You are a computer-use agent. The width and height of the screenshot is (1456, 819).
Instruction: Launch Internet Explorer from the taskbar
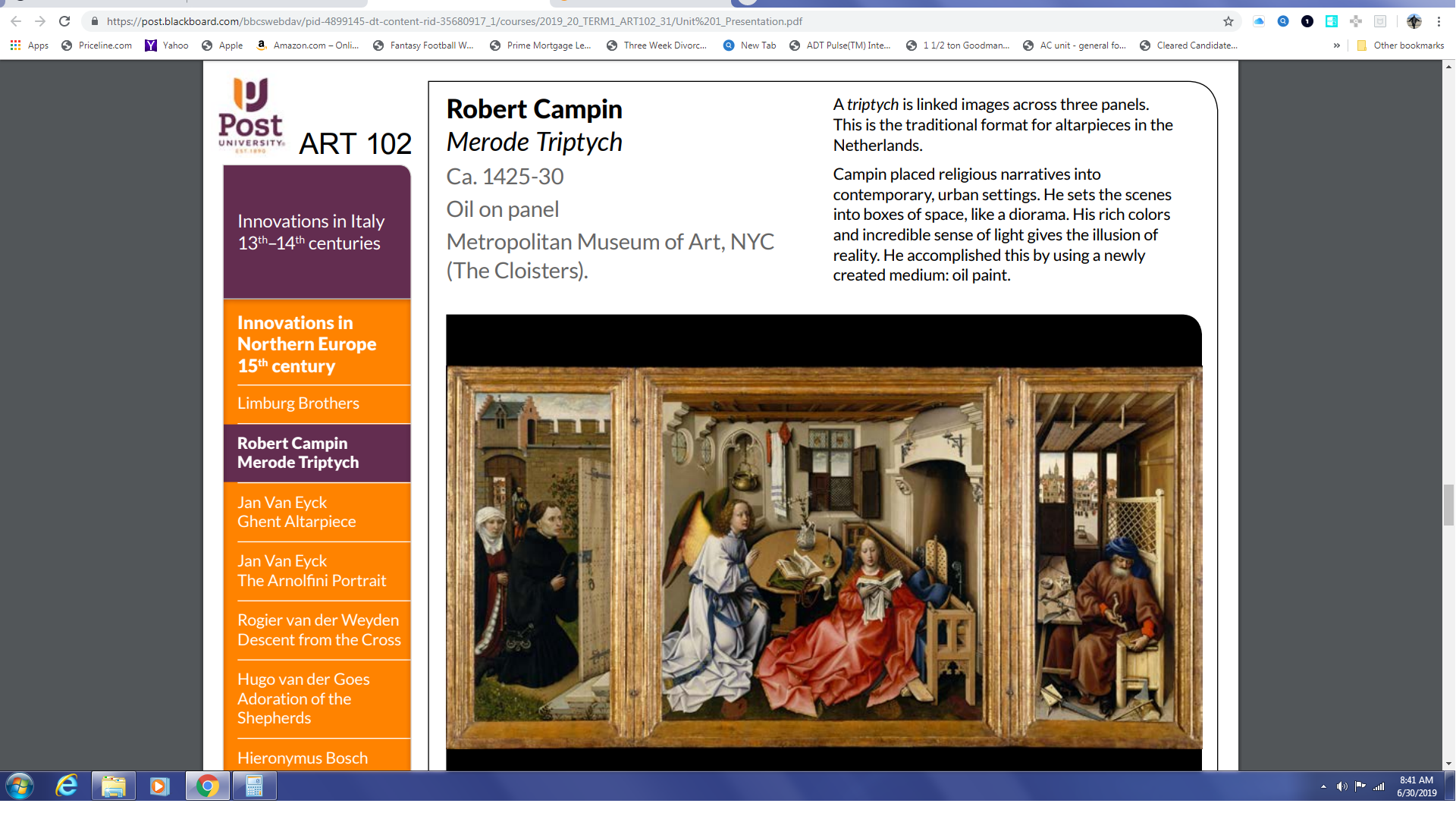point(67,786)
